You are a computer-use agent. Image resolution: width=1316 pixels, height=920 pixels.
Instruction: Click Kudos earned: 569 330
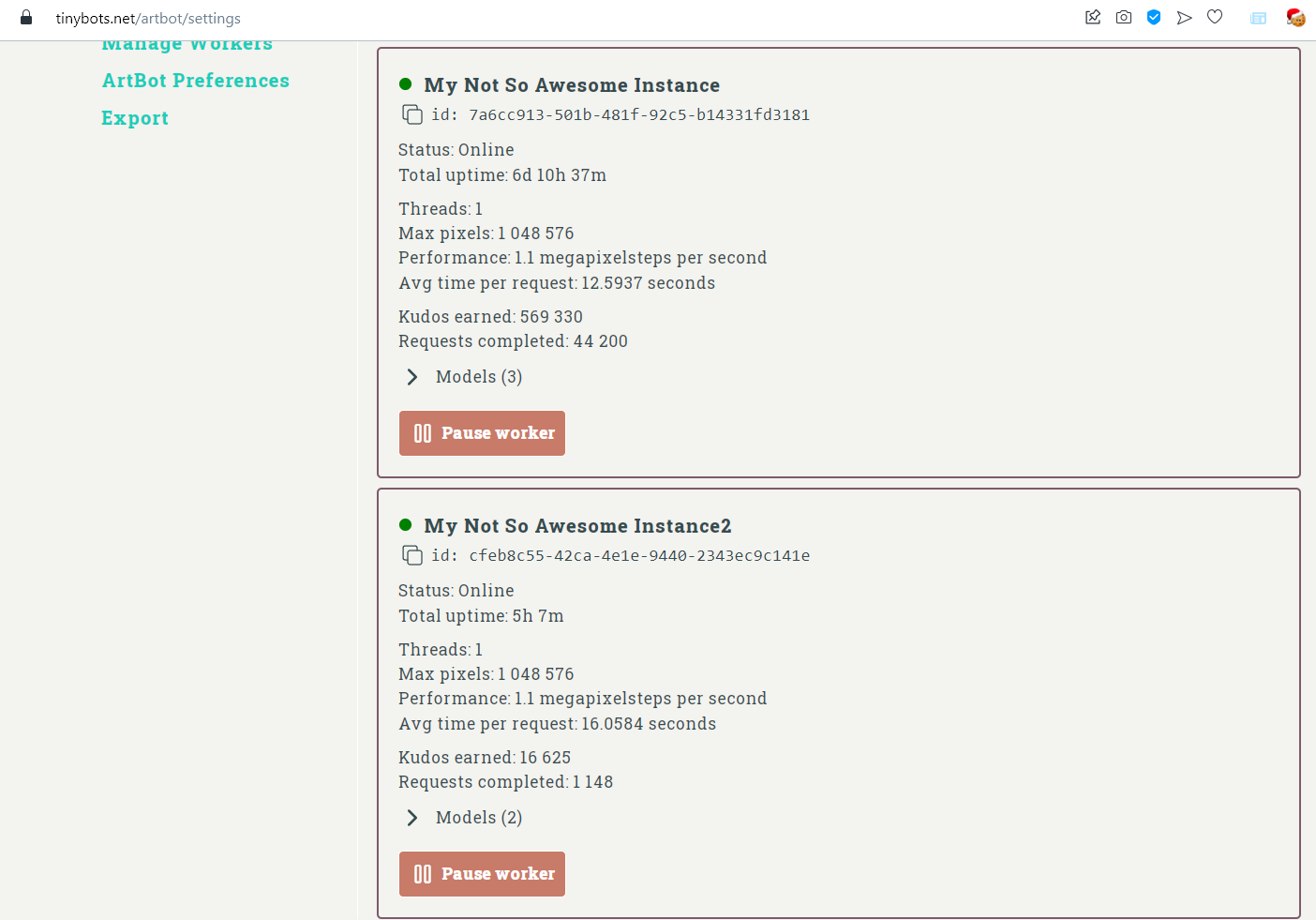pyautogui.click(x=490, y=317)
